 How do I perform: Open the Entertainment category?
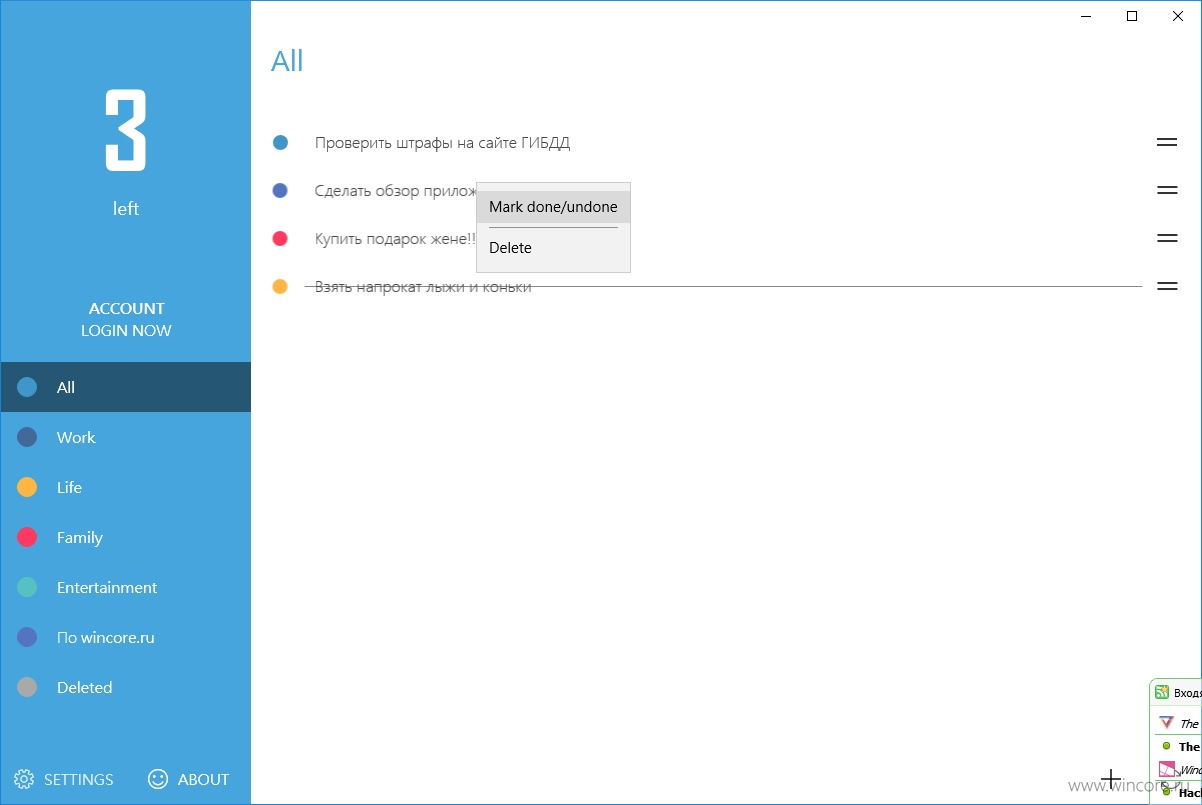(x=126, y=587)
